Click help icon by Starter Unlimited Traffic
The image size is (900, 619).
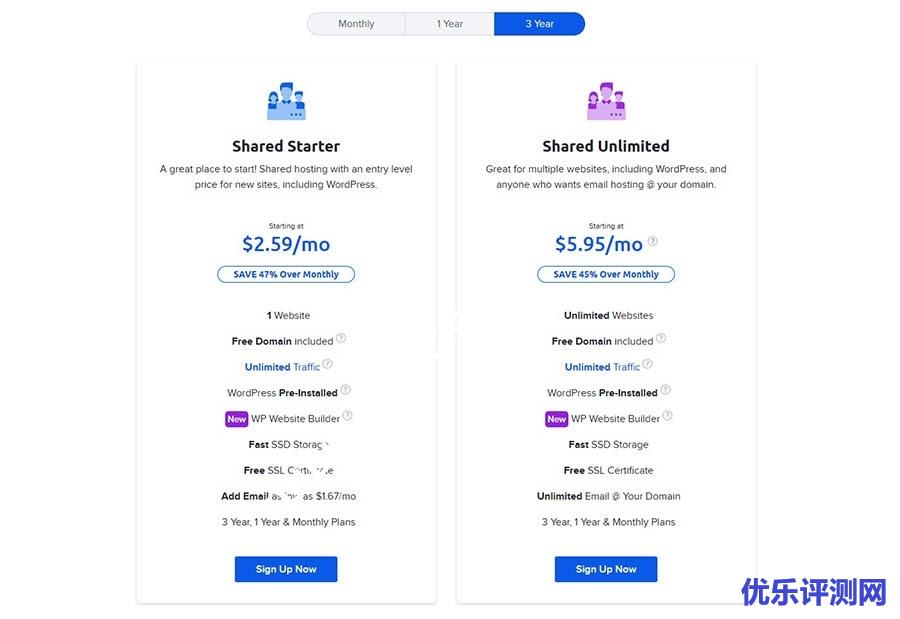click(x=328, y=363)
